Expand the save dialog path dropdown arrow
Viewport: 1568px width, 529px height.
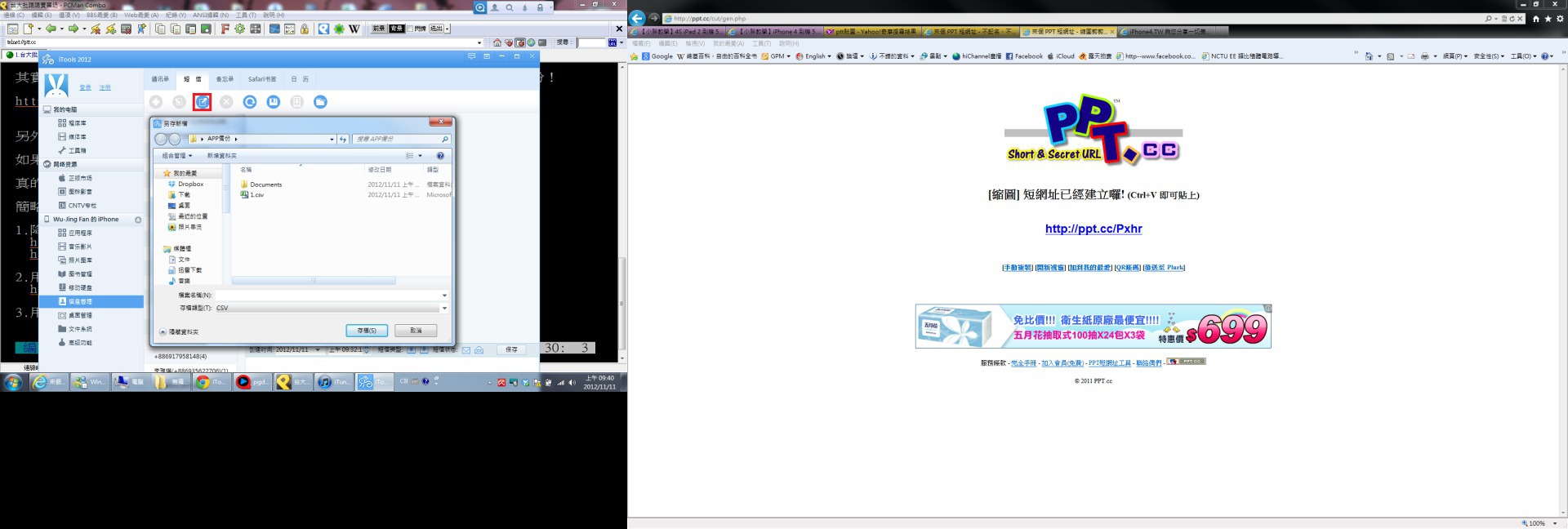tap(332, 139)
